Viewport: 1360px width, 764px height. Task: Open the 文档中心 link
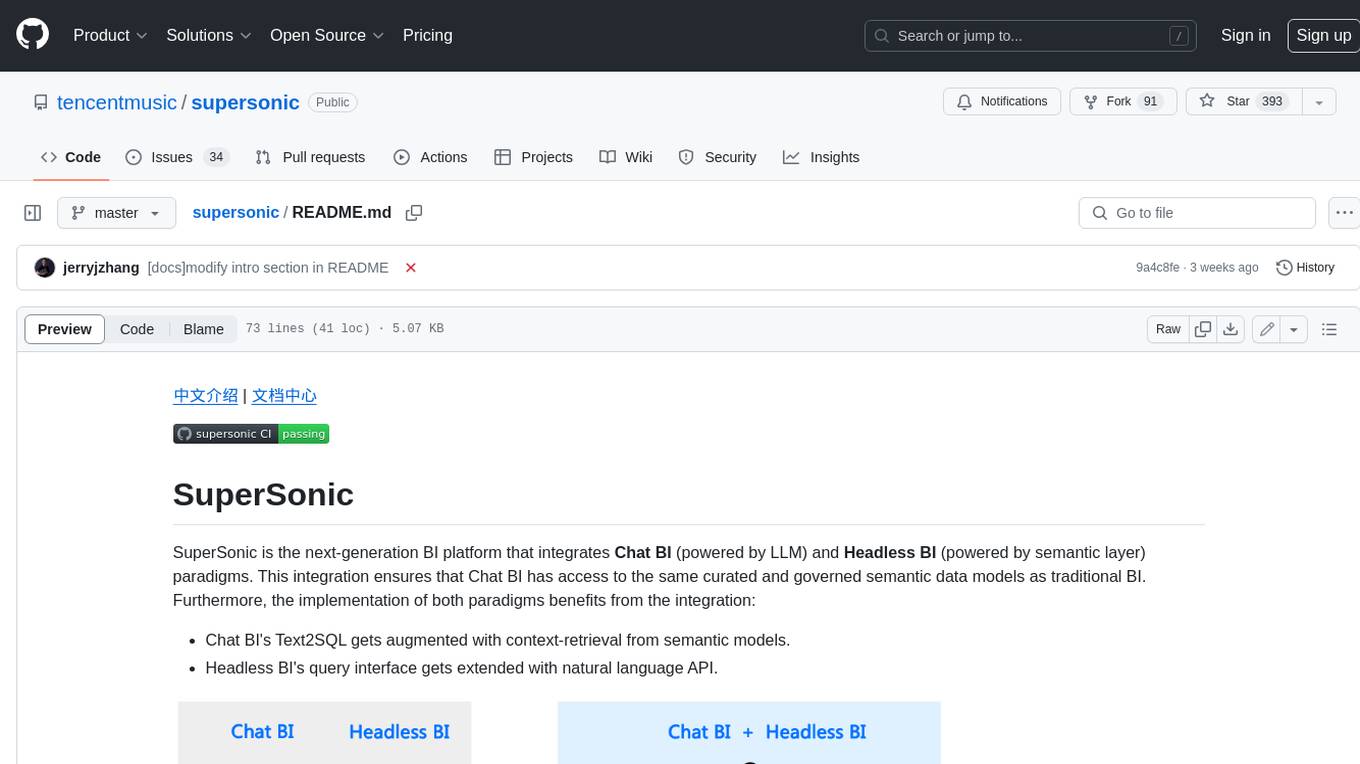[x=284, y=395]
